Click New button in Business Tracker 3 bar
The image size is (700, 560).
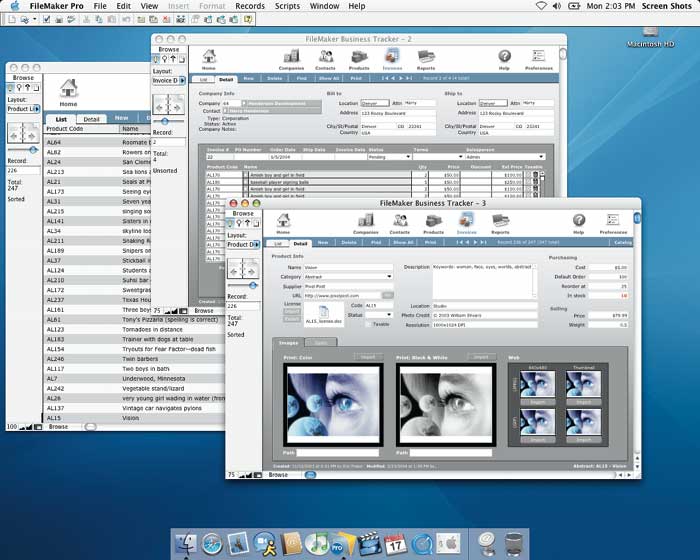click(323, 242)
